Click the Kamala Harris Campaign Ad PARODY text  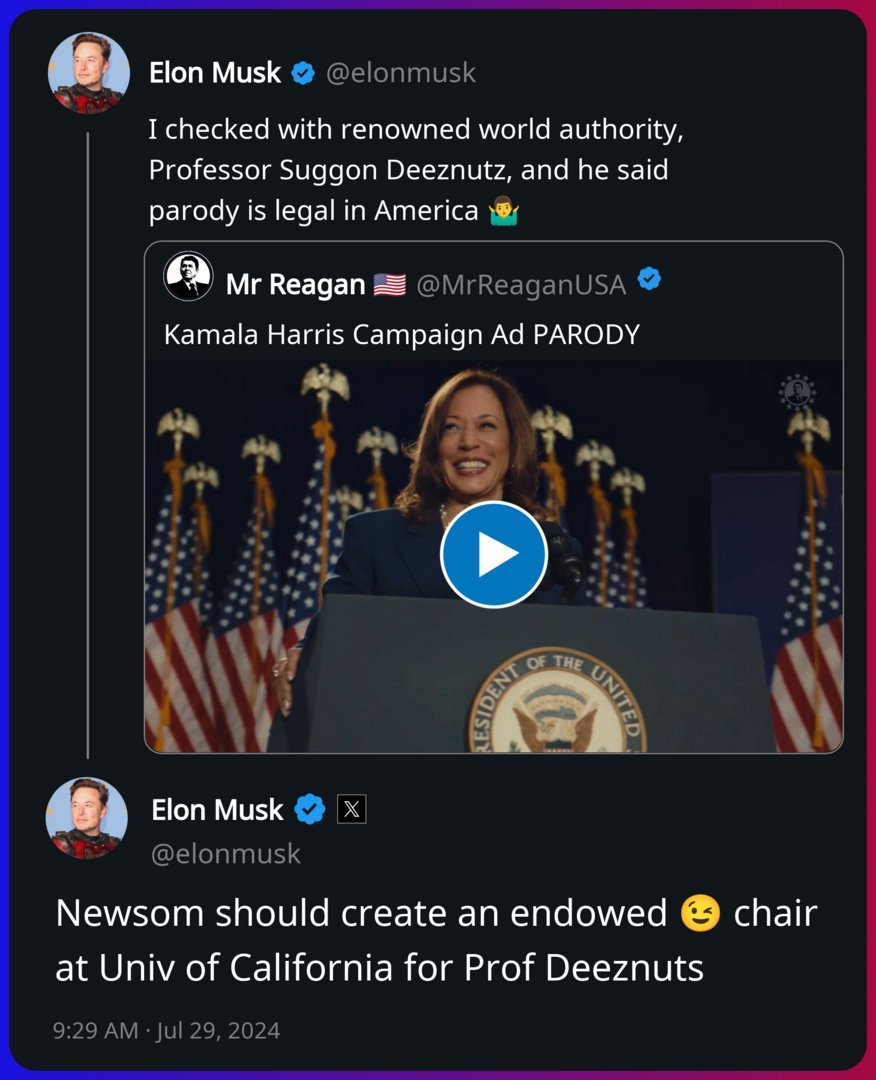pyautogui.click(x=401, y=334)
